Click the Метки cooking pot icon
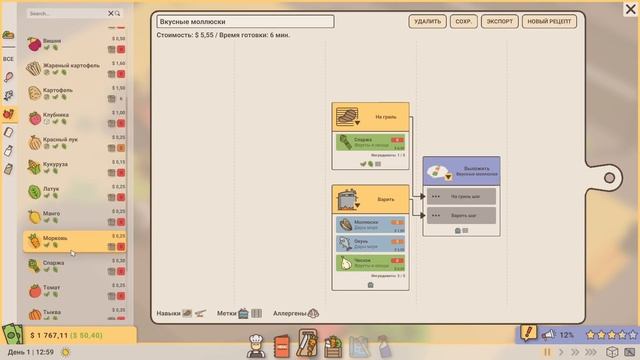Image resolution: width=640 pixels, height=360 pixels. pyautogui.click(x=243, y=313)
